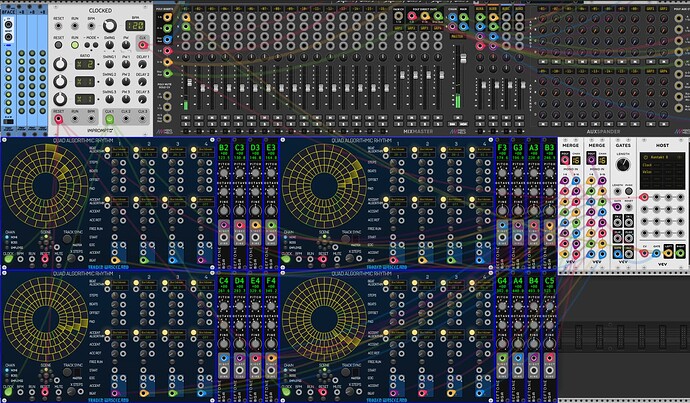This screenshot has height=403, width=690.
Task: Click the top jack on the 8FACE module
Action: [x=8, y=25]
